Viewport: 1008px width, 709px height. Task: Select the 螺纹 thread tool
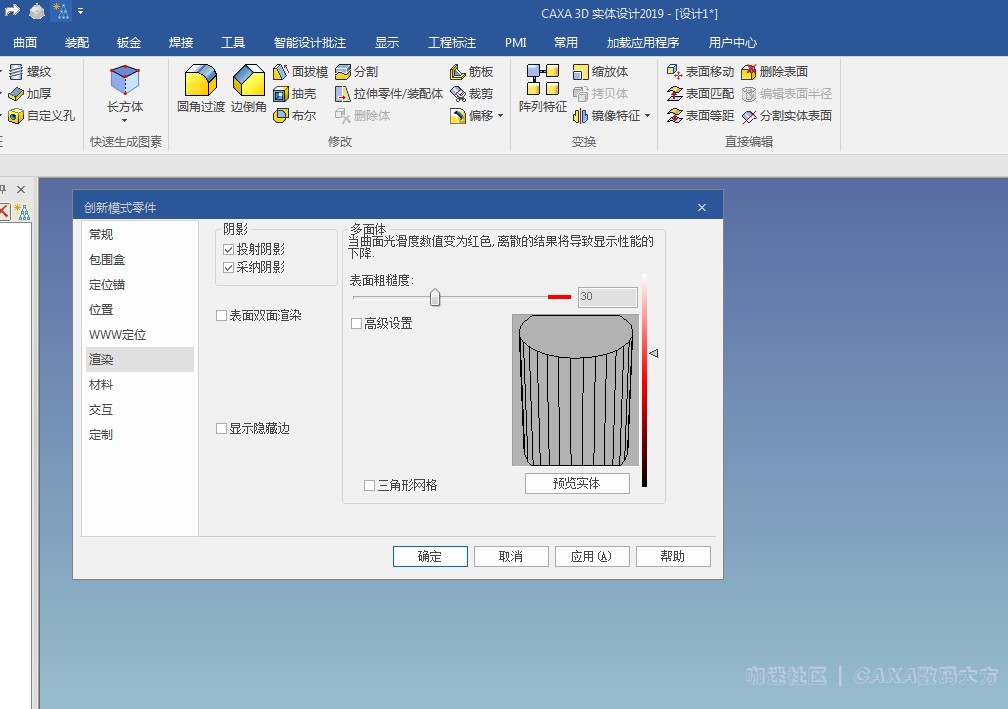click(x=30, y=71)
